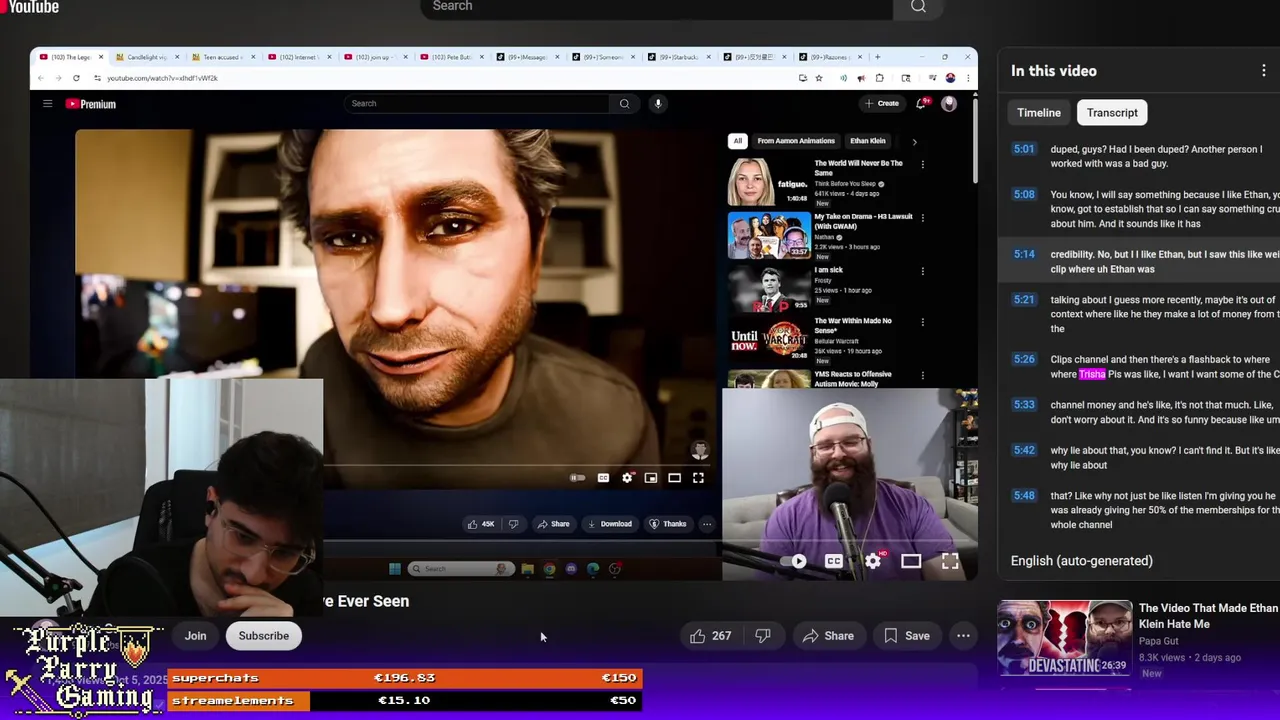Click the Download button under the embedded video
This screenshot has width=1280, height=720.
(x=610, y=524)
